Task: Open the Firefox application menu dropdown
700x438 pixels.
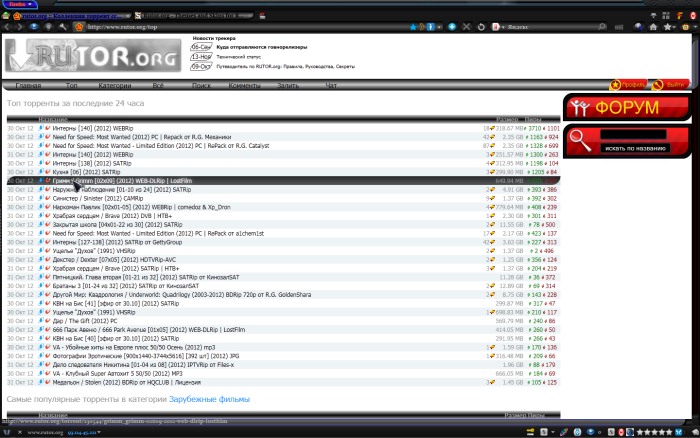Action: tap(18, 4)
